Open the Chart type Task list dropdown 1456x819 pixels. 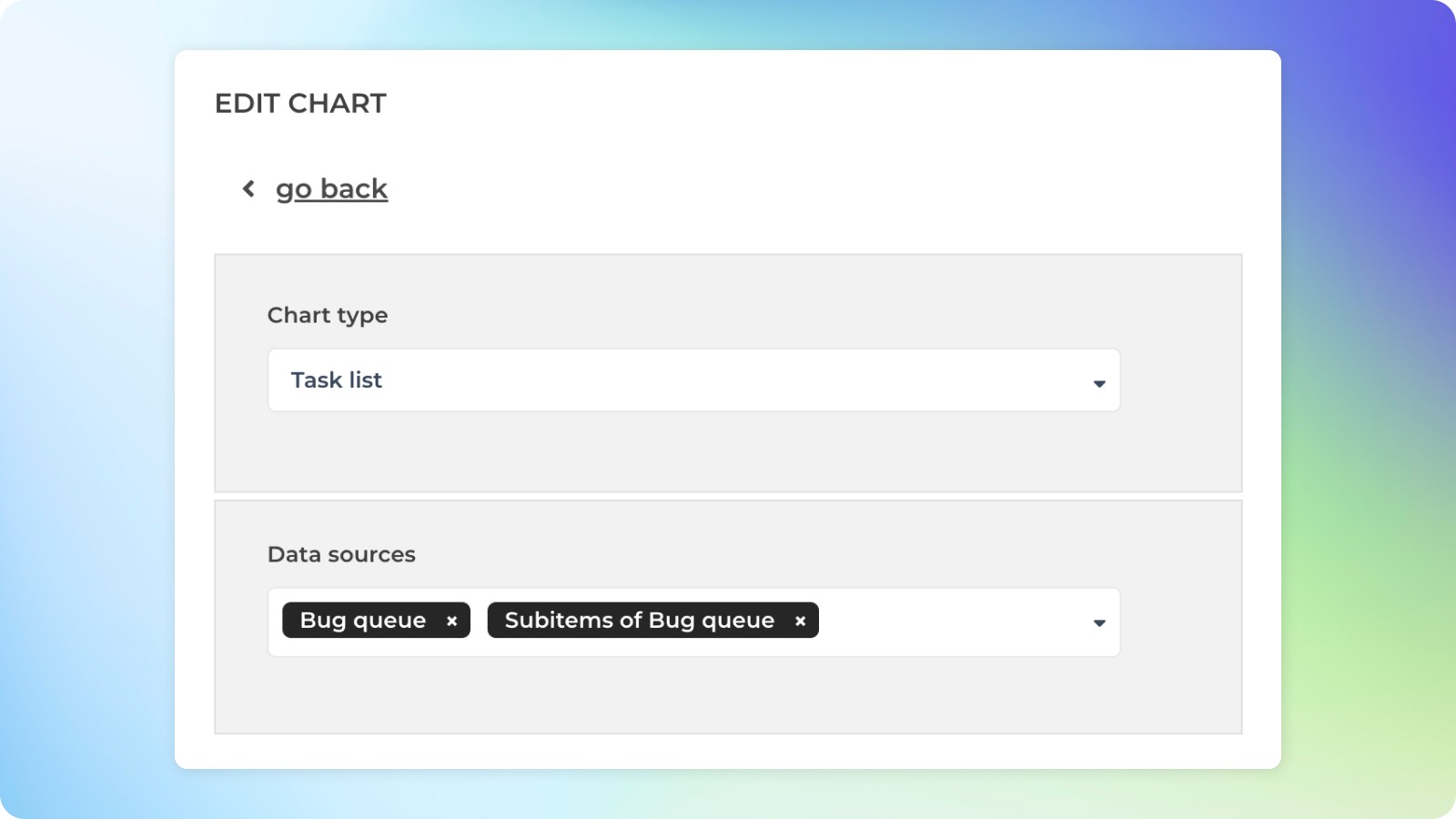(693, 380)
